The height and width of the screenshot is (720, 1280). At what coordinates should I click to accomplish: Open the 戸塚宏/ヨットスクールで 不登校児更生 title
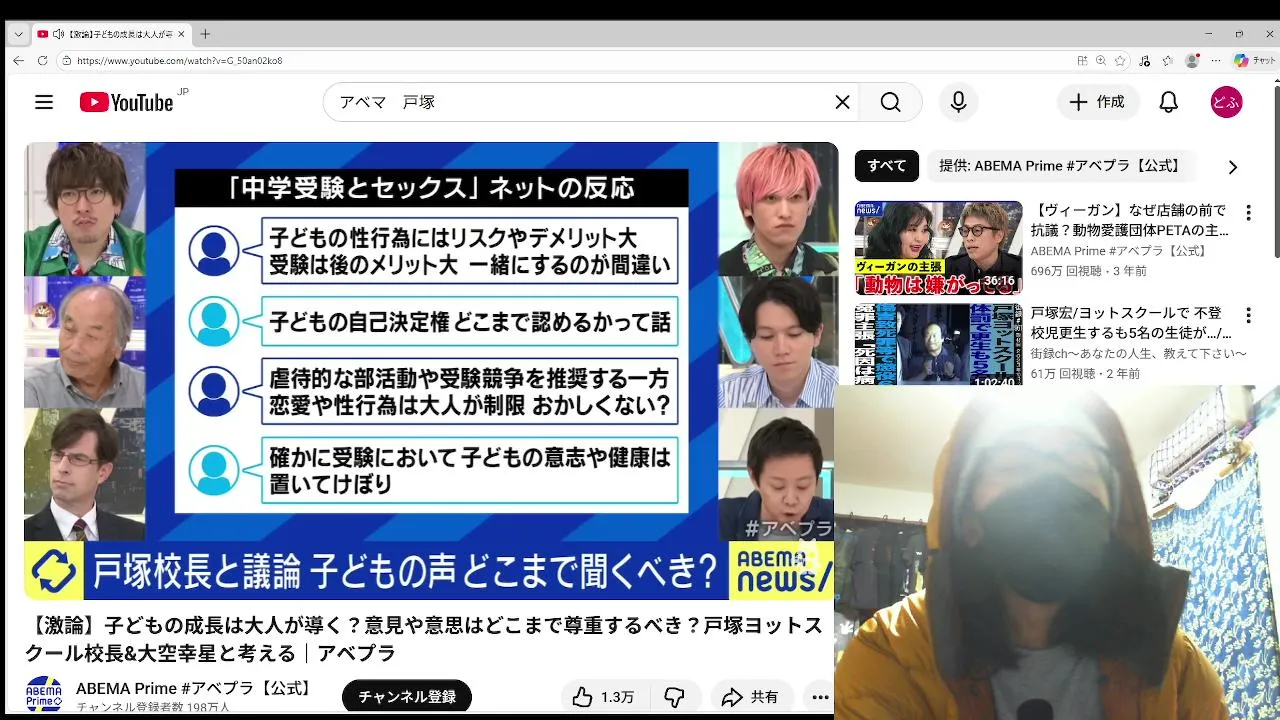[x=1131, y=323]
